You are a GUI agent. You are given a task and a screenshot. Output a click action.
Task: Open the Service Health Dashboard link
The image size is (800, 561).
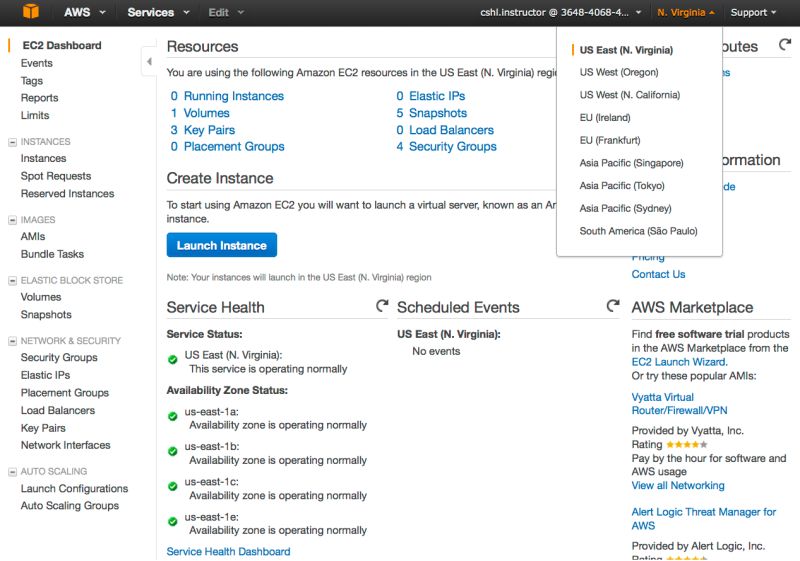tap(229, 551)
